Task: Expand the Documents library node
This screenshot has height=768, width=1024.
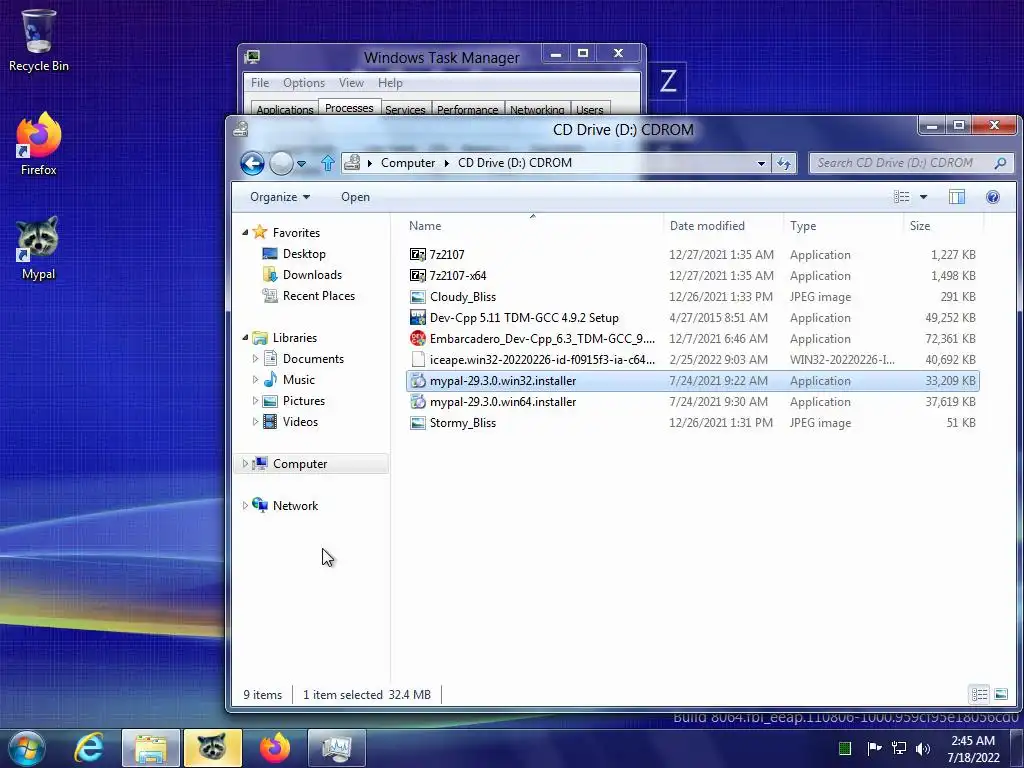Action: 255,359
